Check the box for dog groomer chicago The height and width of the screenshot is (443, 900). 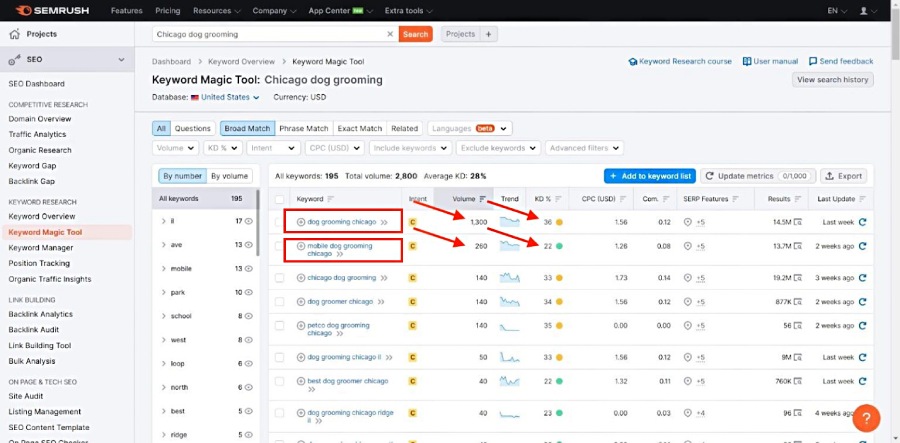280,302
